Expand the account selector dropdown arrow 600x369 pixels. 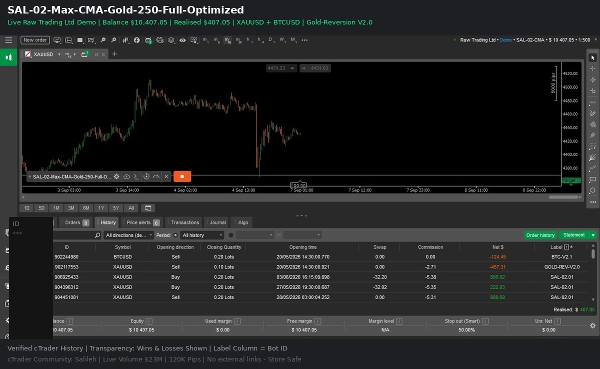595,40
